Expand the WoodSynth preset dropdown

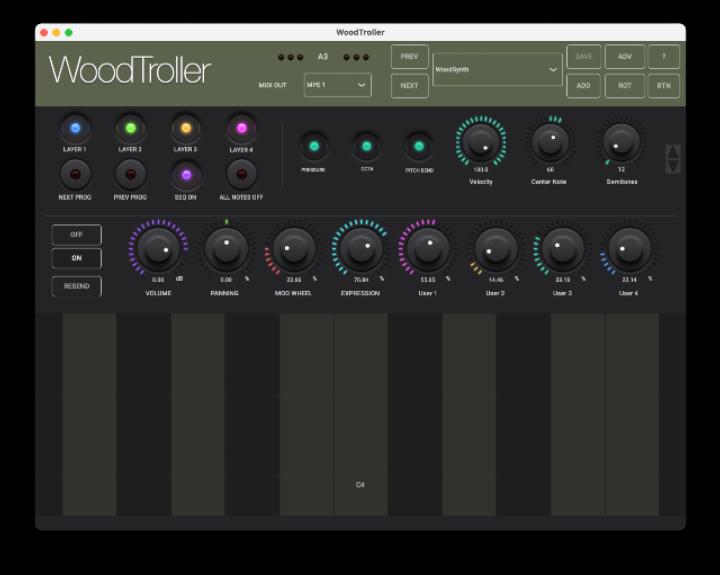(x=497, y=70)
